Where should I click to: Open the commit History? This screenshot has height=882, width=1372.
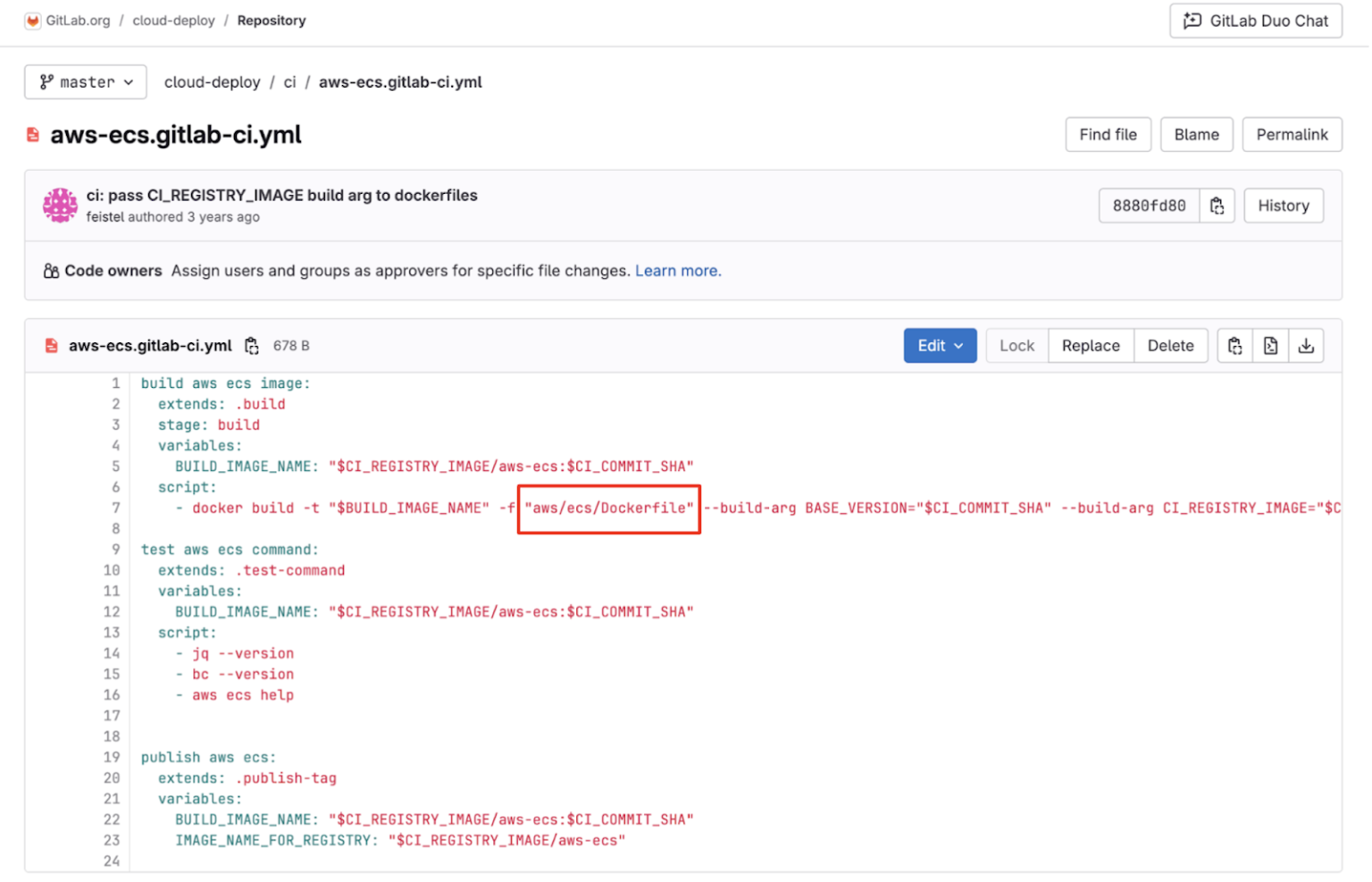1284,206
